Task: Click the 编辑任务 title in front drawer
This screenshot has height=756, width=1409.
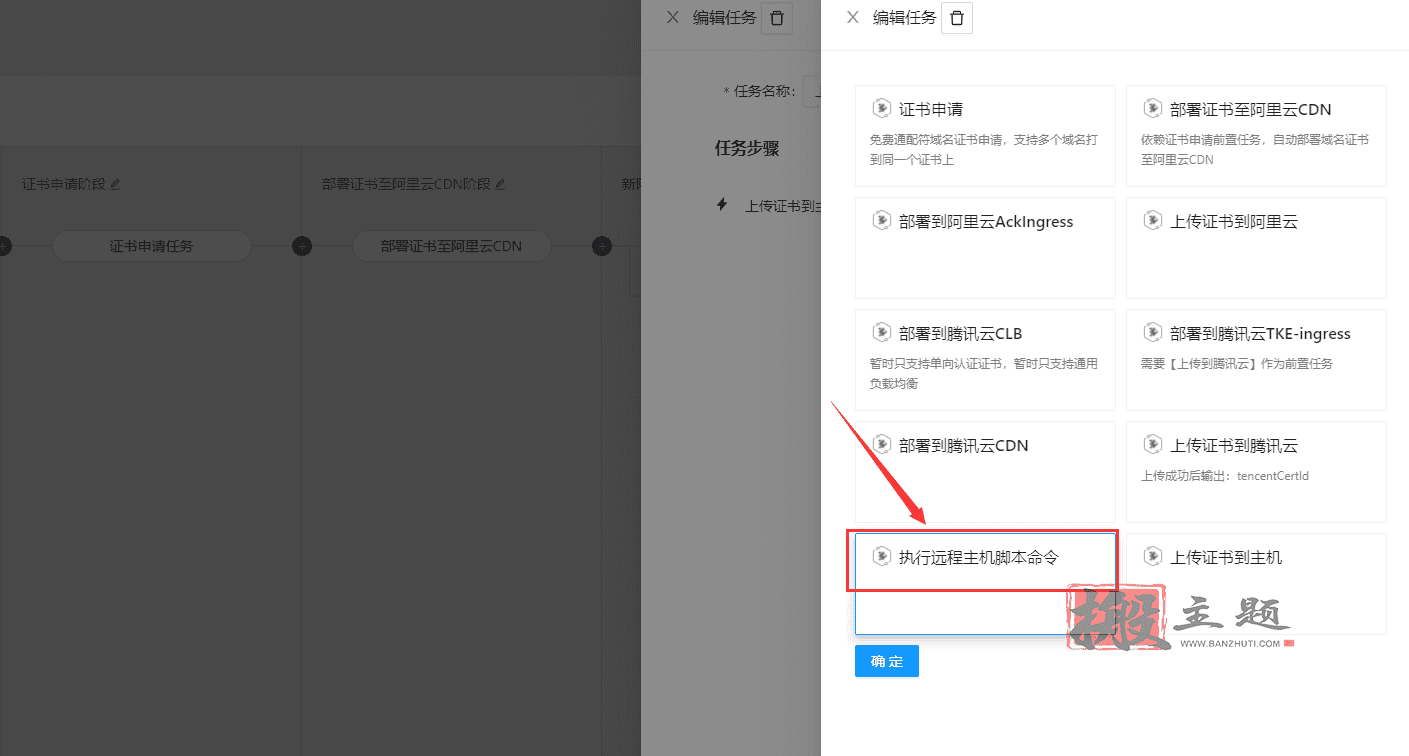Action: 905,17
